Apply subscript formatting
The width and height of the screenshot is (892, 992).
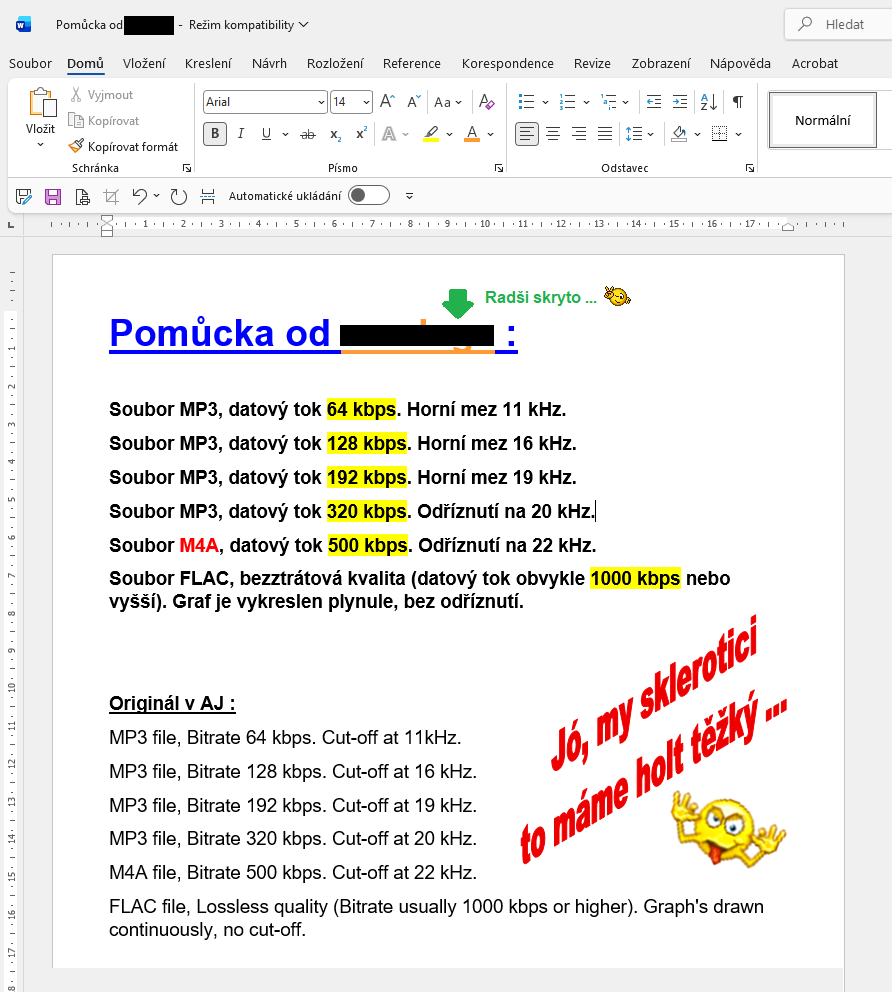(335, 134)
